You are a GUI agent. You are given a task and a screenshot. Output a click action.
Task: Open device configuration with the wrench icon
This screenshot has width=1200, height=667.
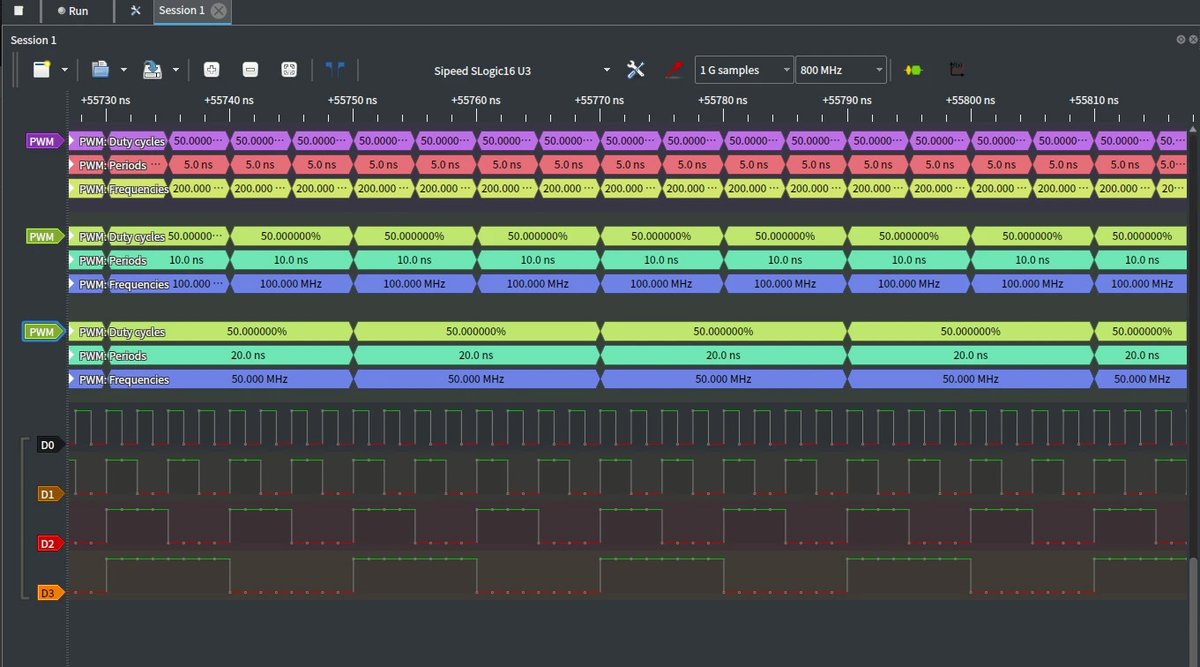click(x=635, y=70)
